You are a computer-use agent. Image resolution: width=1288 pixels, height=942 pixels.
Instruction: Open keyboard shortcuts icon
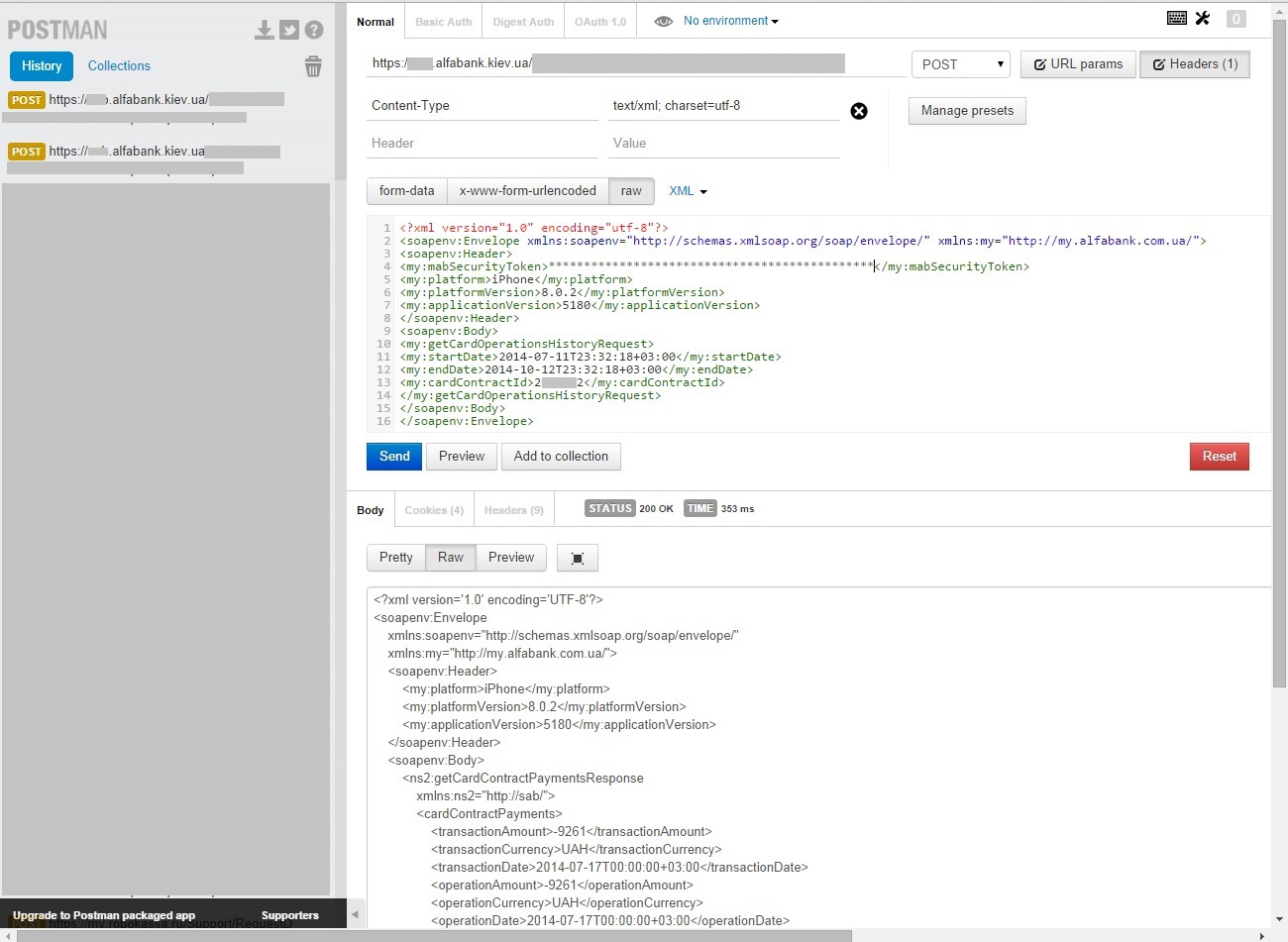click(x=1177, y=18)
